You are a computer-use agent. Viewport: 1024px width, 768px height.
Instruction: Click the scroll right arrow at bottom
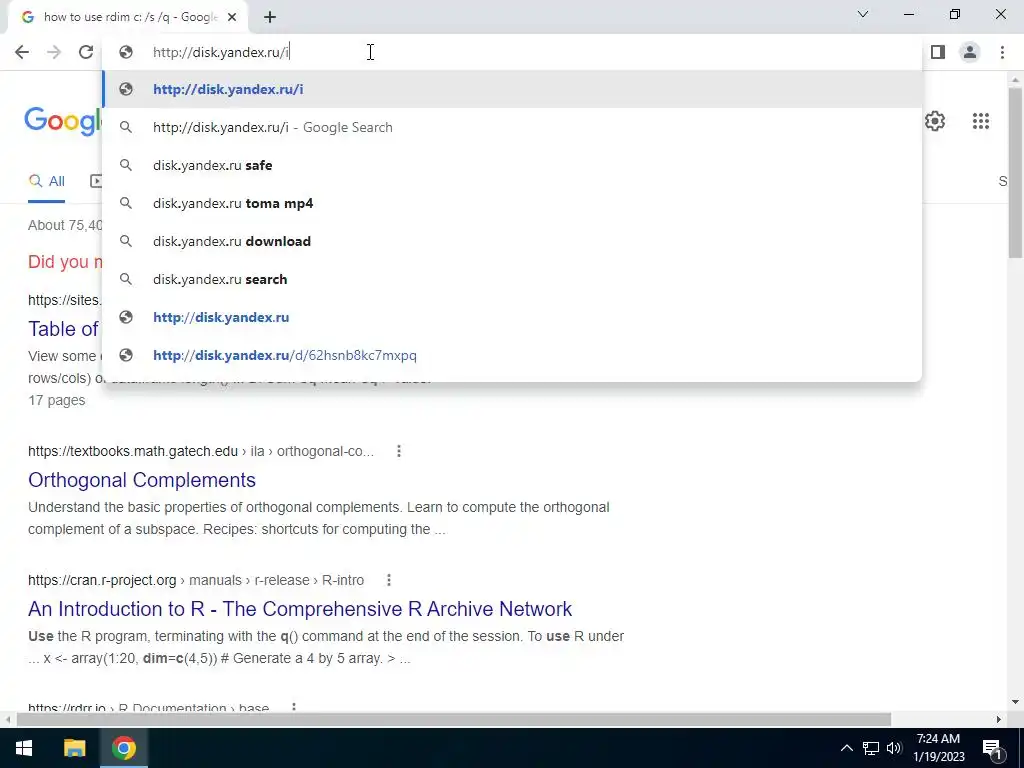999,720
